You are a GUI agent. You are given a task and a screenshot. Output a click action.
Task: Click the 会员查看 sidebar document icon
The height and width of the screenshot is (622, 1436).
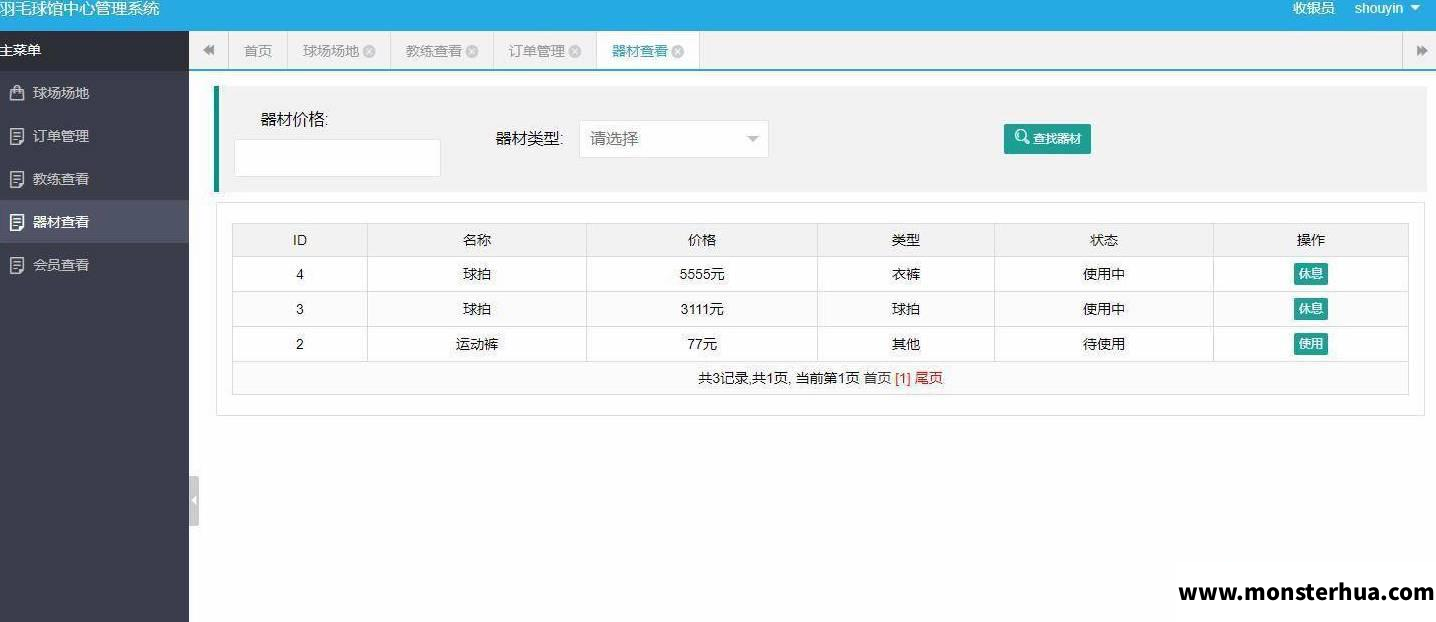pos(16,265)
